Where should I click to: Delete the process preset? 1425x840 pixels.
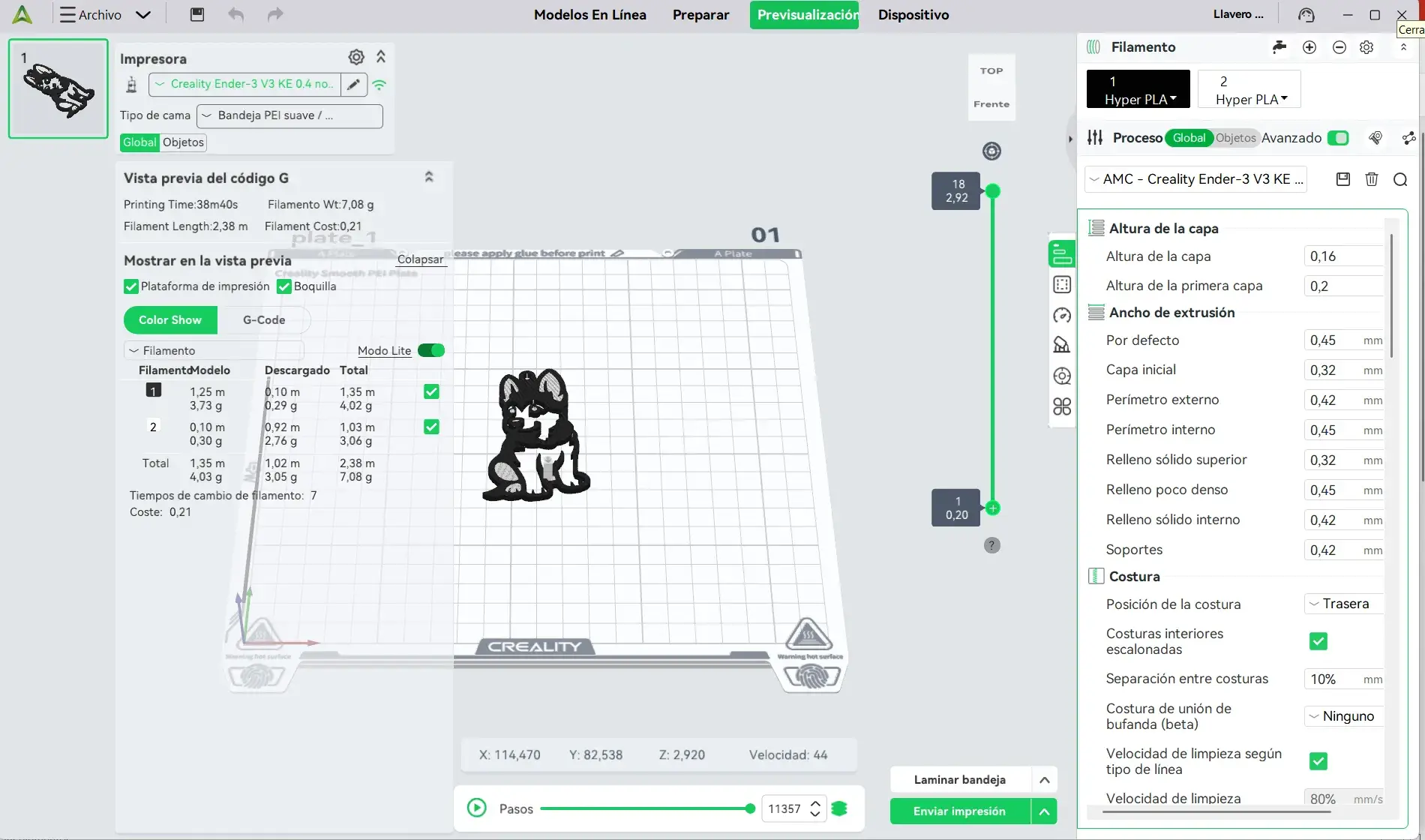tap(1372, 179)
